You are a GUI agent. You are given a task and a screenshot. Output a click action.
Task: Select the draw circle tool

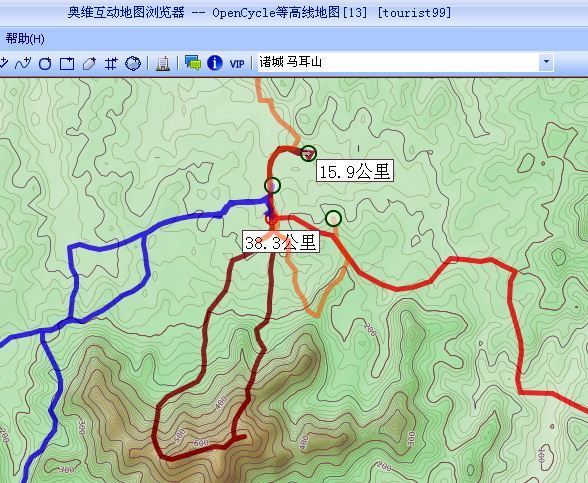click(45, 63)
